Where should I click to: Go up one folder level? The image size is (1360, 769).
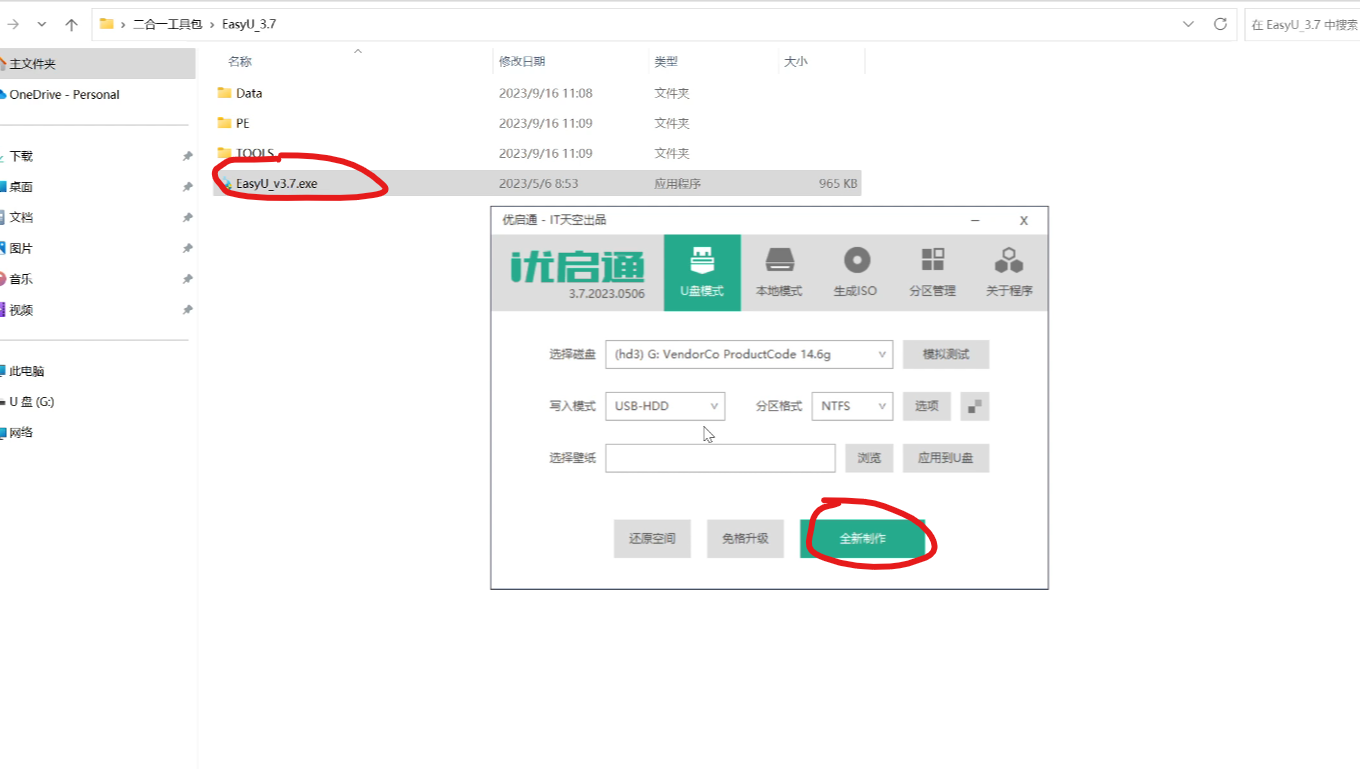click(71, 24)
